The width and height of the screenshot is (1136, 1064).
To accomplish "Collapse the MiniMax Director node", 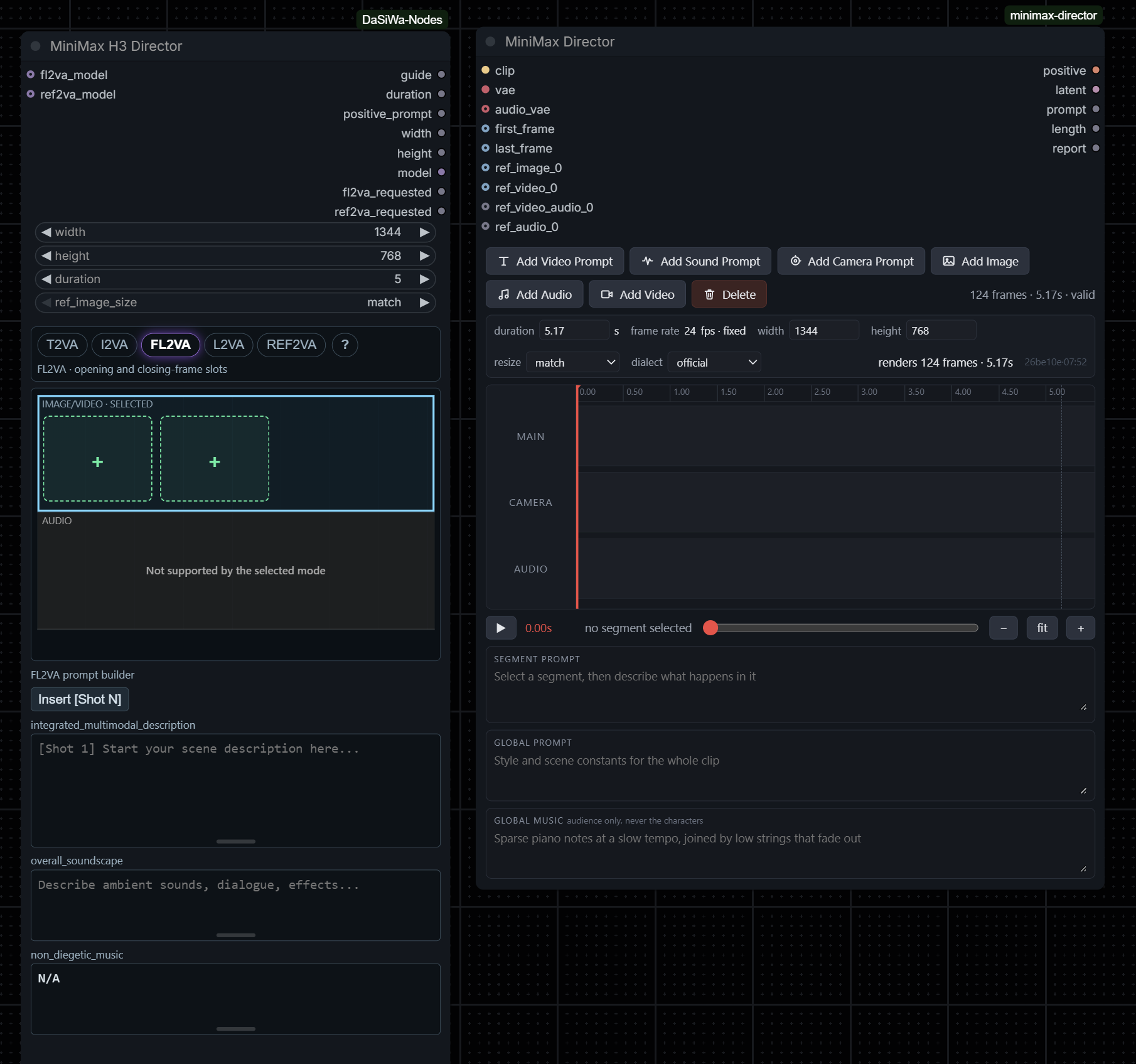I will 491,41.
